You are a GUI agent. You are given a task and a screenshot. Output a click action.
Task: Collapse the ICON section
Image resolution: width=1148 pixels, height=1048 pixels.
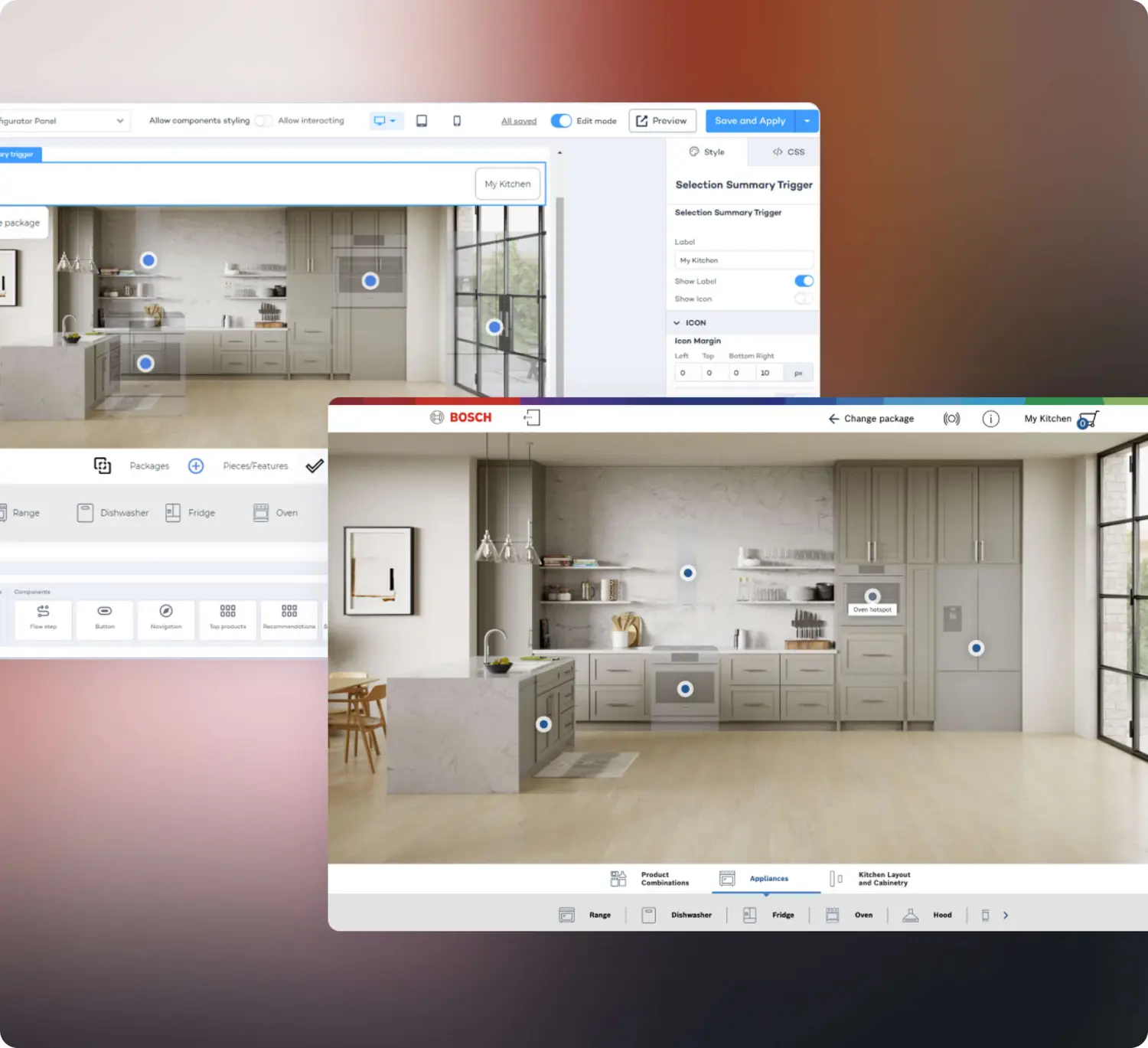click(x=677, y=323)
